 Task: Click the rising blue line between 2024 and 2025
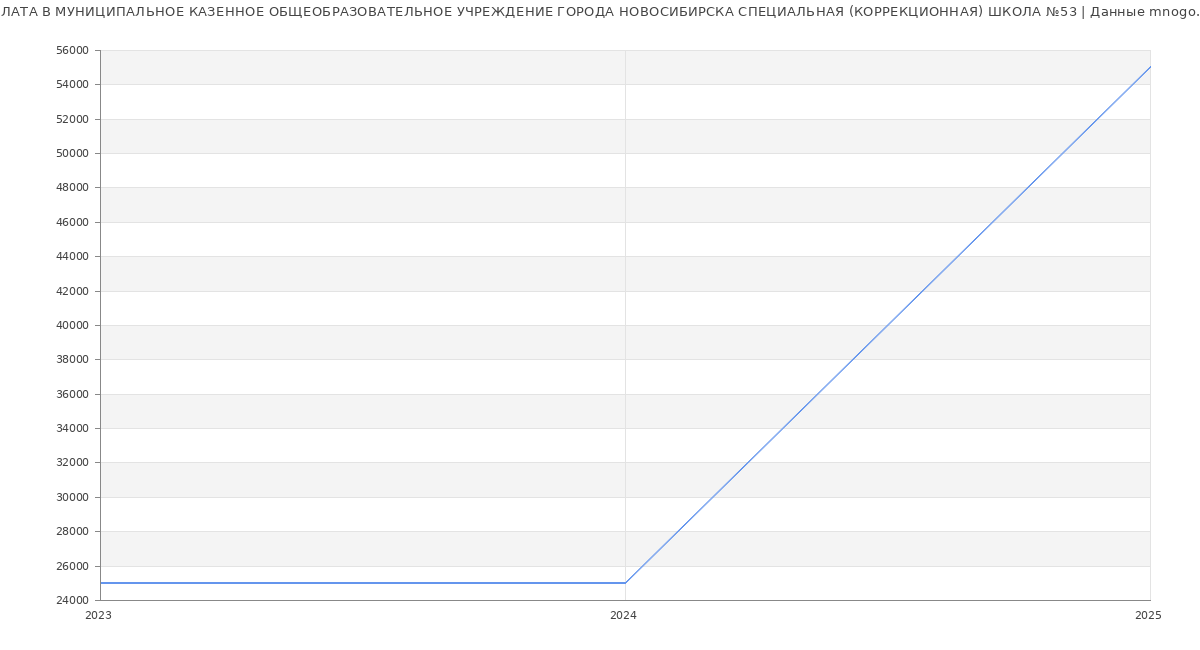click(887, 325)
